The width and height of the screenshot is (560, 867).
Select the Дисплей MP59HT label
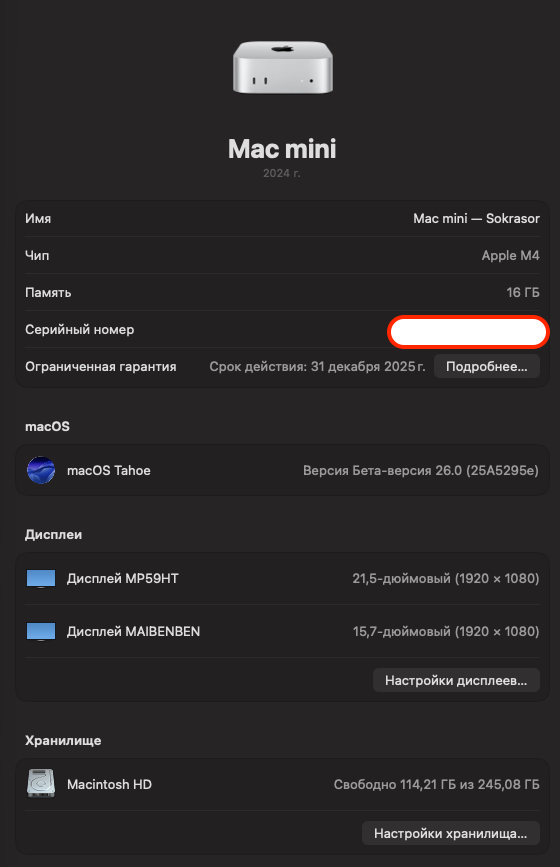click(123, 578)
